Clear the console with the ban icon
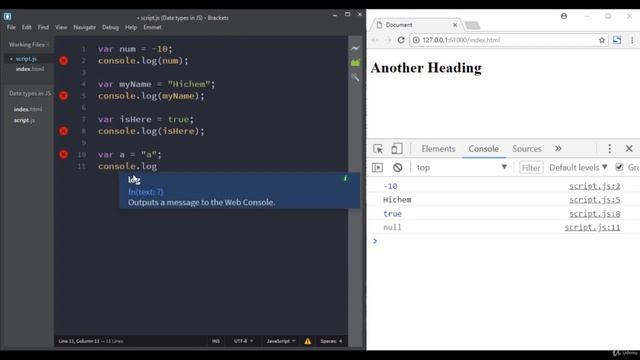Viewport: 640px width, 360px height. [x=398, y=167]
